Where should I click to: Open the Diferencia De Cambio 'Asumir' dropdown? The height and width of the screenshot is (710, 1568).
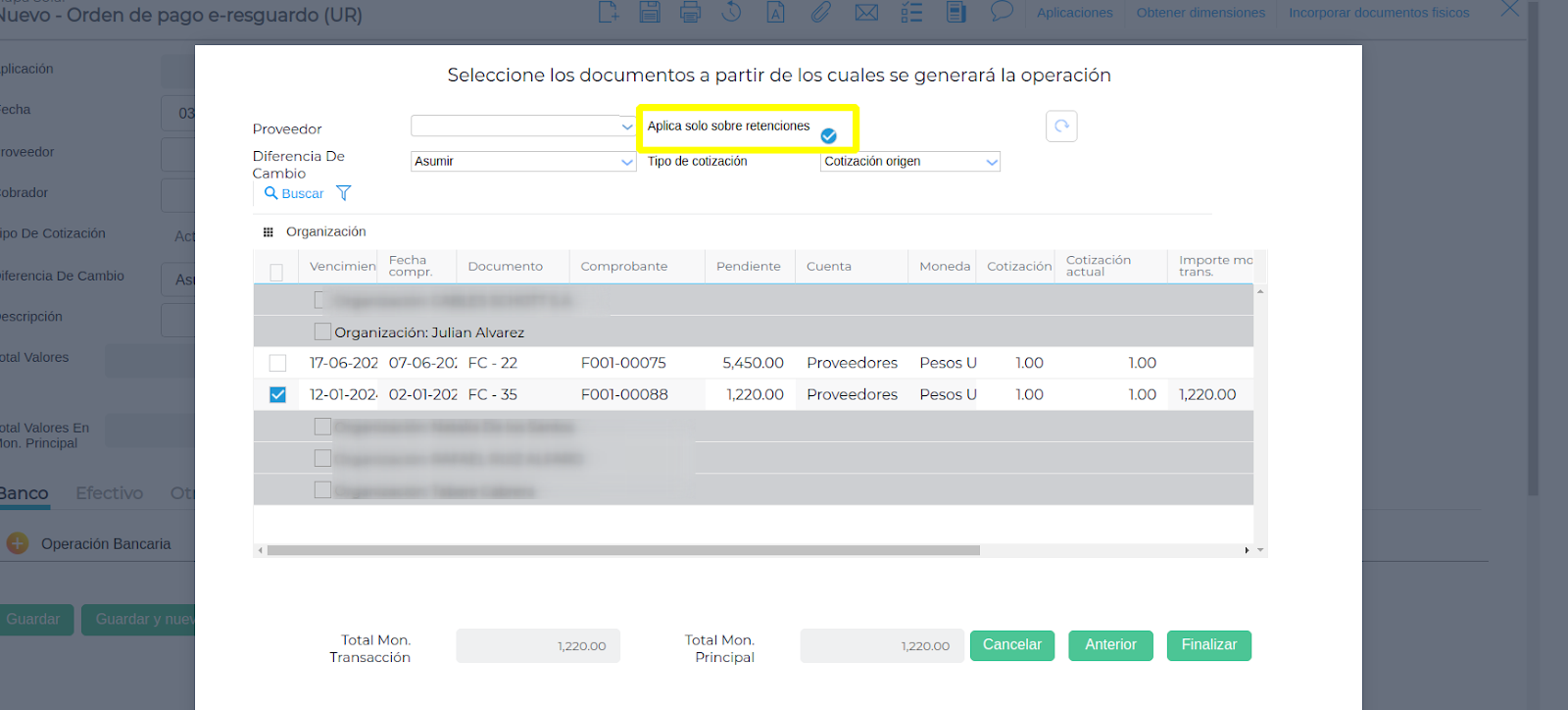tap(523, 162)
